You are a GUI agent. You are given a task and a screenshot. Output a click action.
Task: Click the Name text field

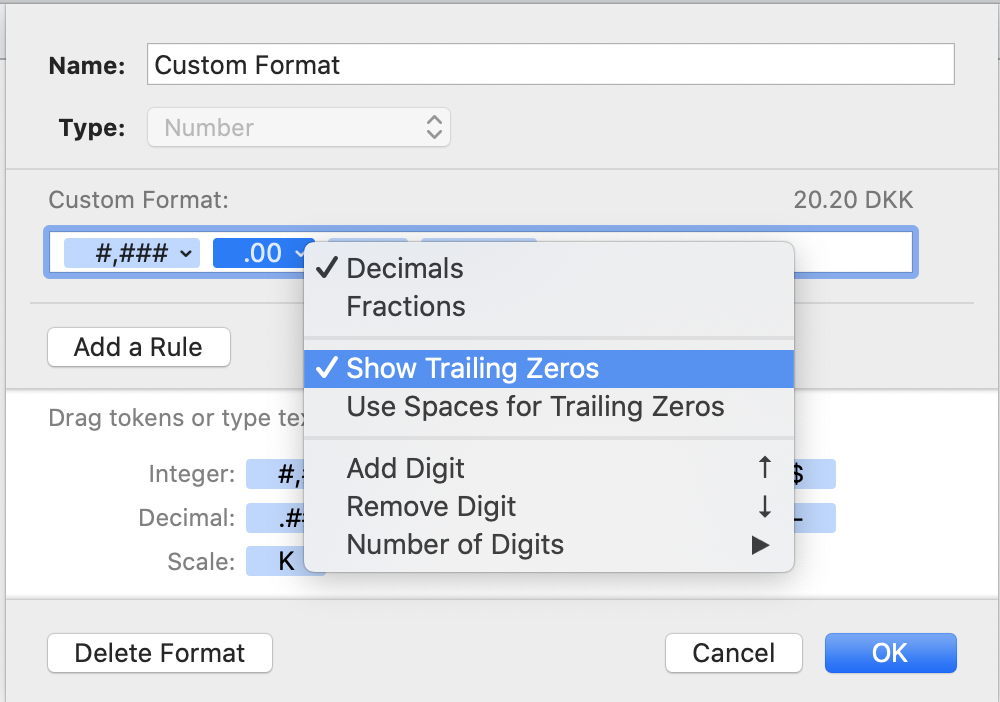[x=550, y=66]
